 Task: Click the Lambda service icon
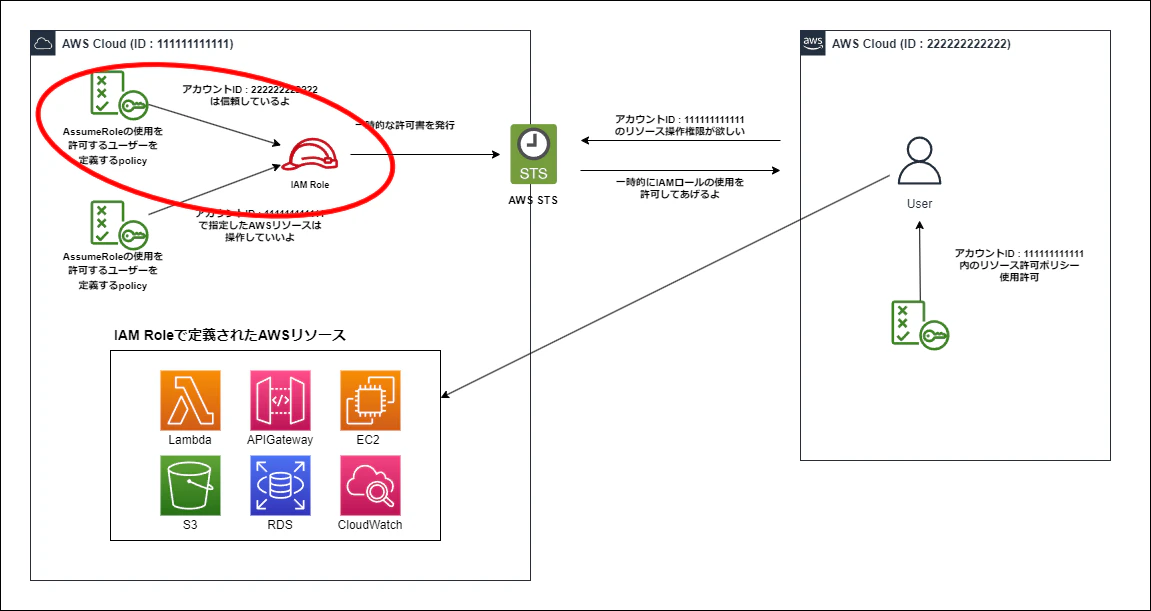[190, 400]
